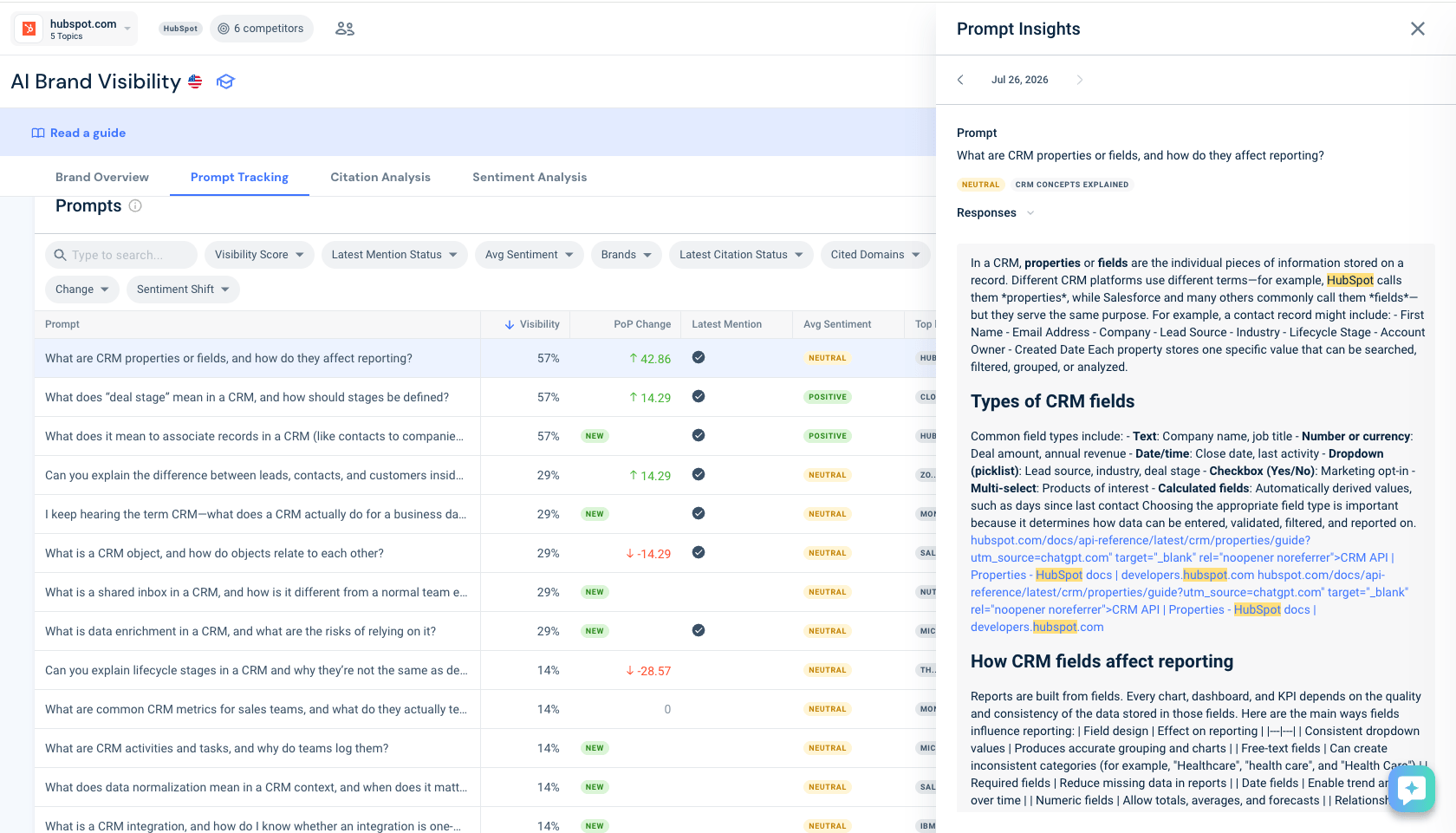
Task: Select the Prompt Tracking tab
Action: 239,177
